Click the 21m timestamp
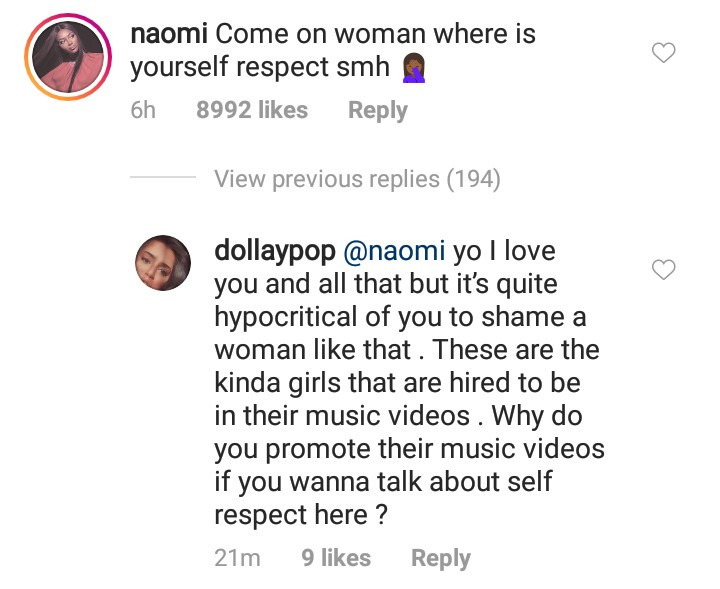720x589 pixels. (237, 558)
